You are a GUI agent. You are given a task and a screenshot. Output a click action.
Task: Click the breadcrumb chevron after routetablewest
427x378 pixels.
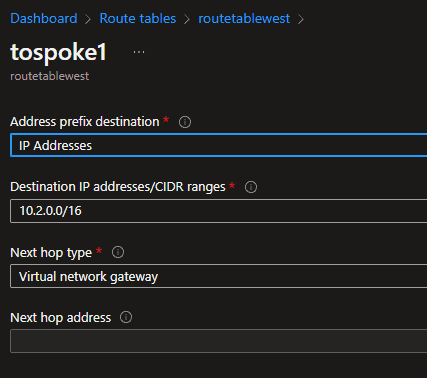(301, 19)
